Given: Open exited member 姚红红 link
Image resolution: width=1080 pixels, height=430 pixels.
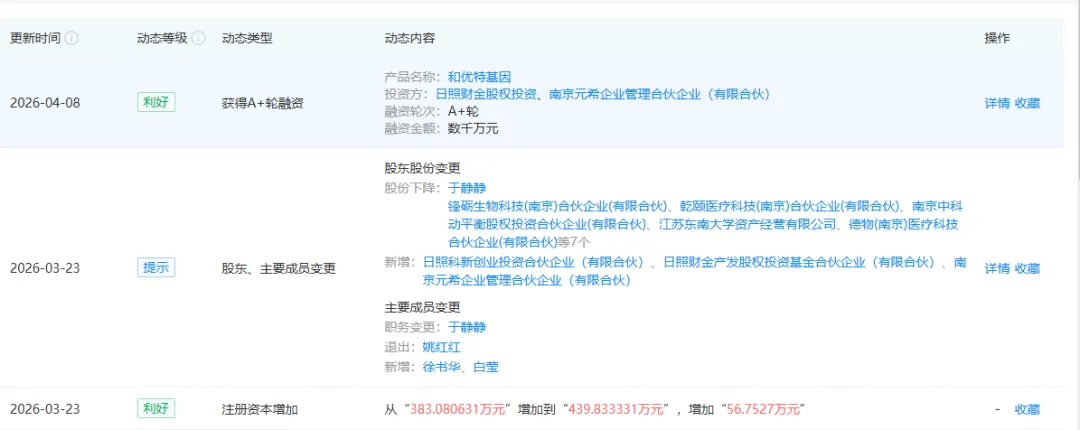Looking at the screenshot, I should pos(442,347).
